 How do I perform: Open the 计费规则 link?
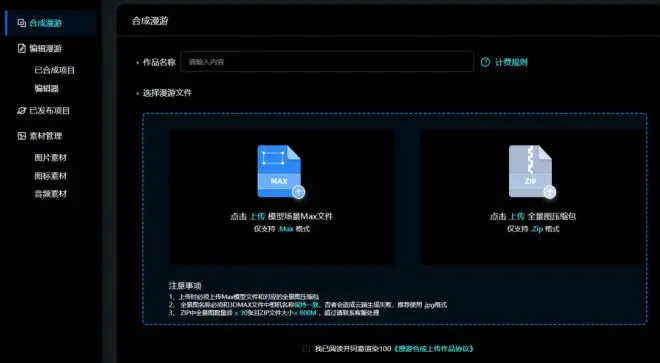[x=511, y=62]
